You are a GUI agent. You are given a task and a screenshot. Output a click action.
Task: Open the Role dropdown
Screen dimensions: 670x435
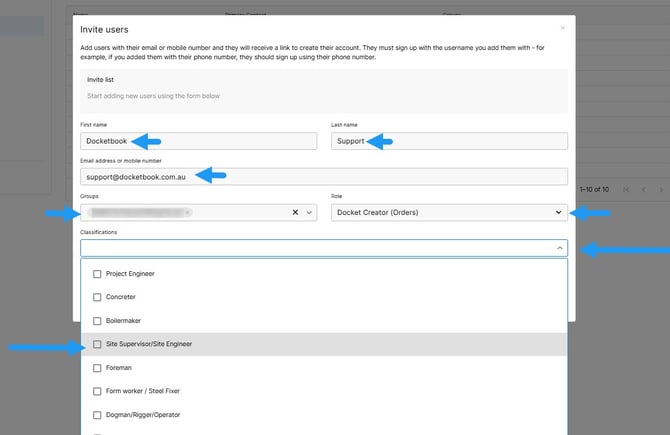pos(449,212)
